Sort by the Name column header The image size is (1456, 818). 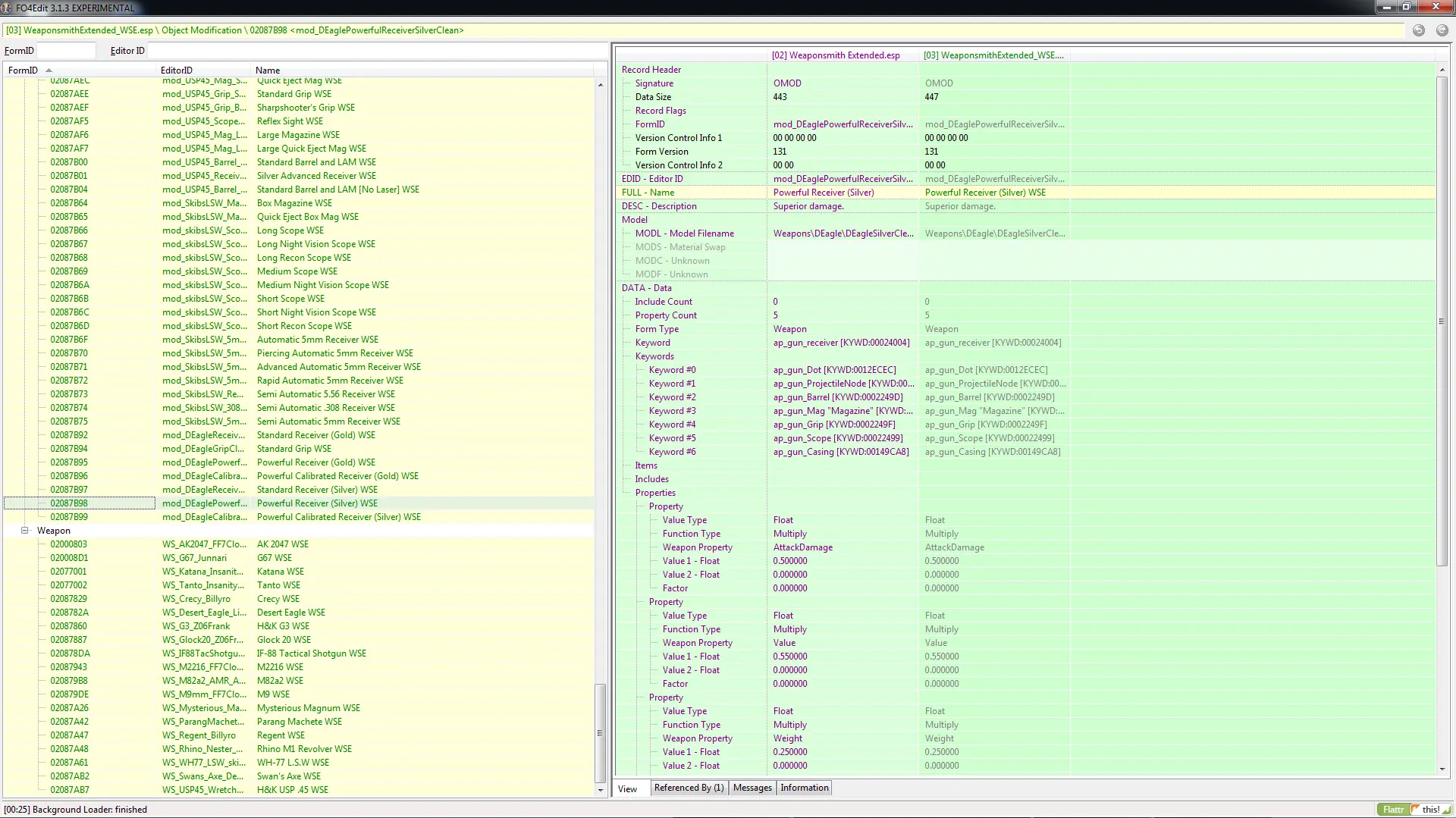(423, 70)
